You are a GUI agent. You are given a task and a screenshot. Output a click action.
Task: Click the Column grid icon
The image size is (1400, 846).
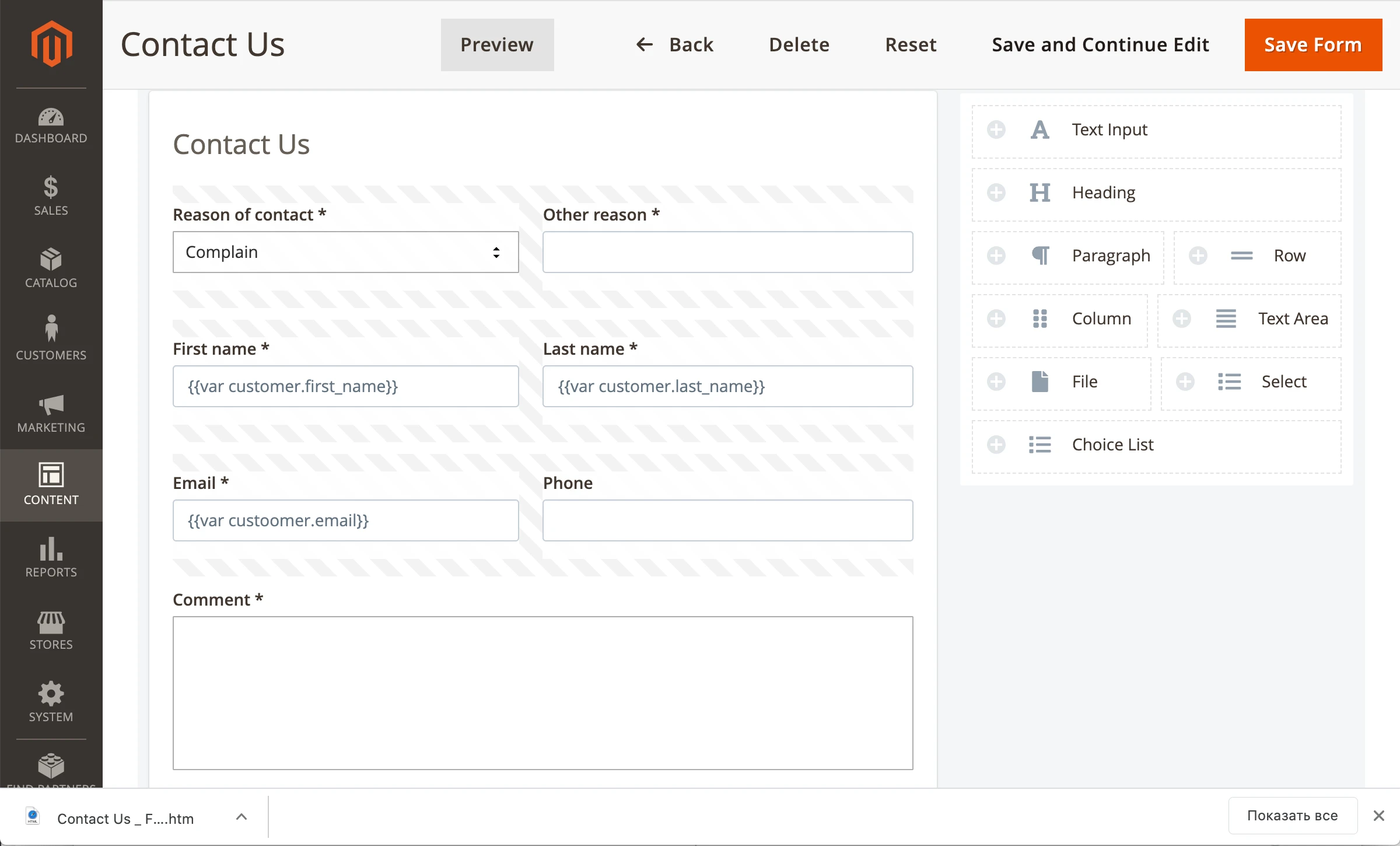point(1039,319)
